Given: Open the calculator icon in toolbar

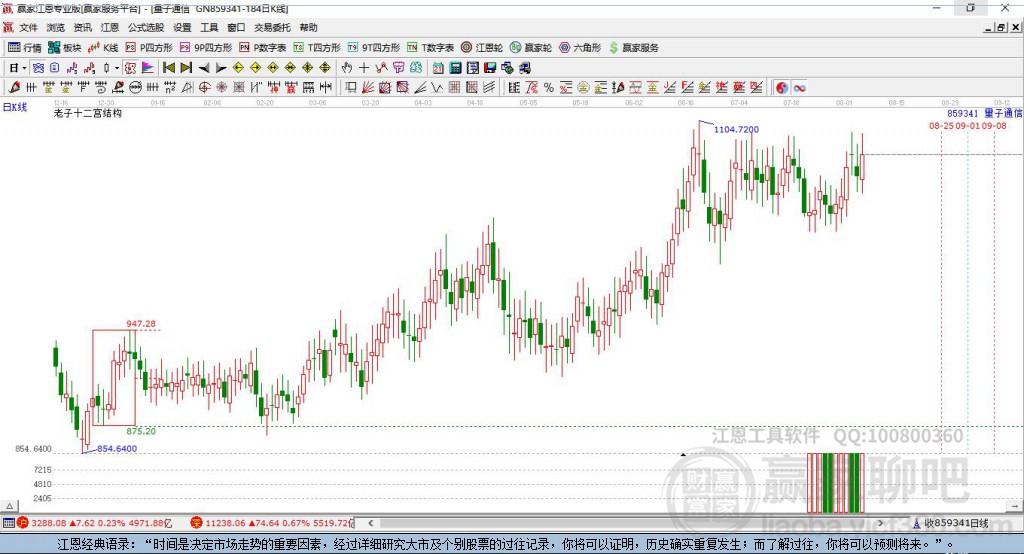Looking at the screenshot, I should 455,67.
